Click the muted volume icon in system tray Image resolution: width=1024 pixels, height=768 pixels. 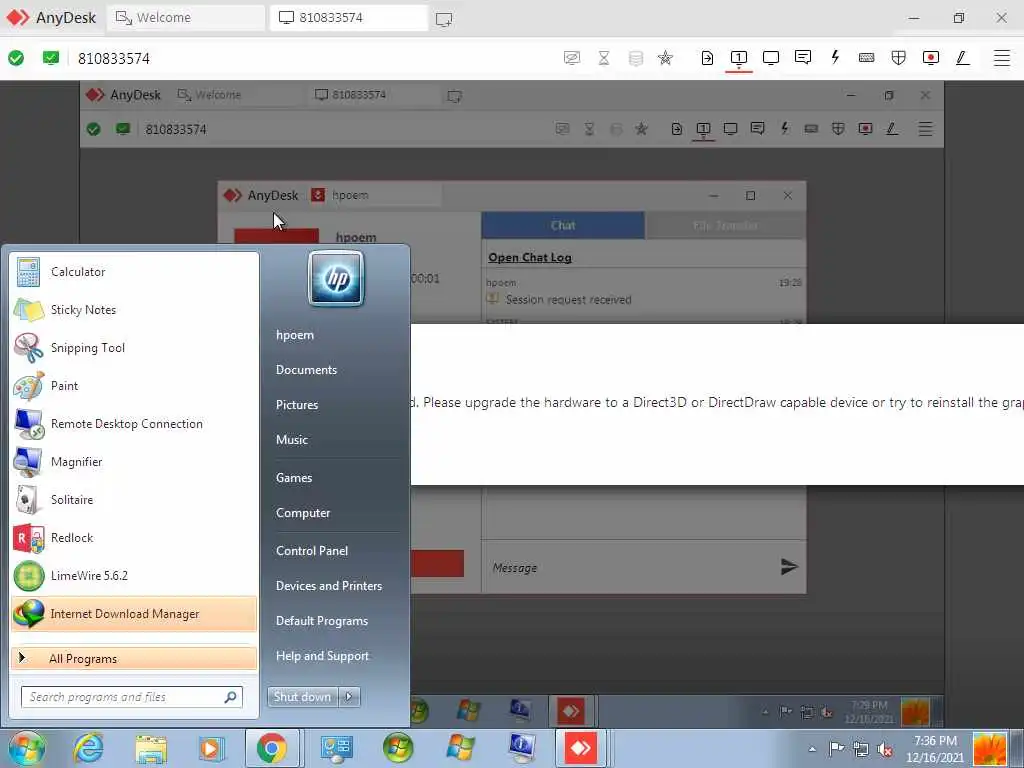[886, 749]
